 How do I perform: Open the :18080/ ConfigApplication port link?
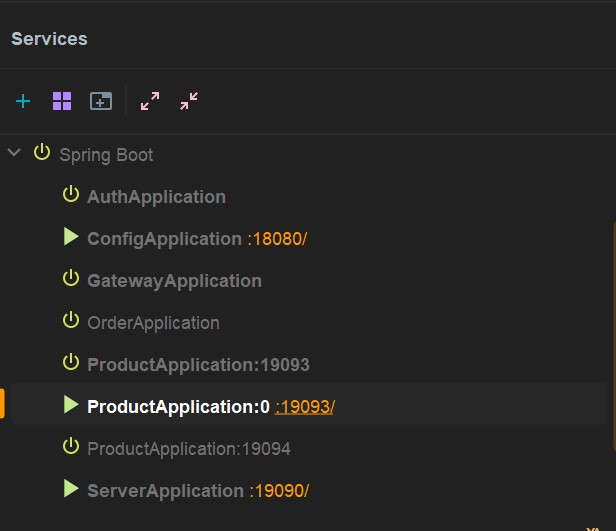pyautogui.click(x=277, y=239)
